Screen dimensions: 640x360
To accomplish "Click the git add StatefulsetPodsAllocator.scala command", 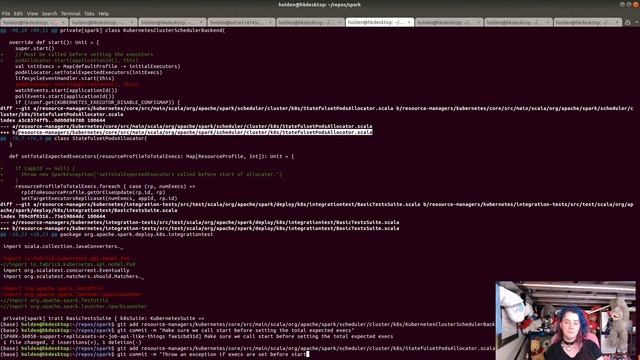I will click(248, 349).
